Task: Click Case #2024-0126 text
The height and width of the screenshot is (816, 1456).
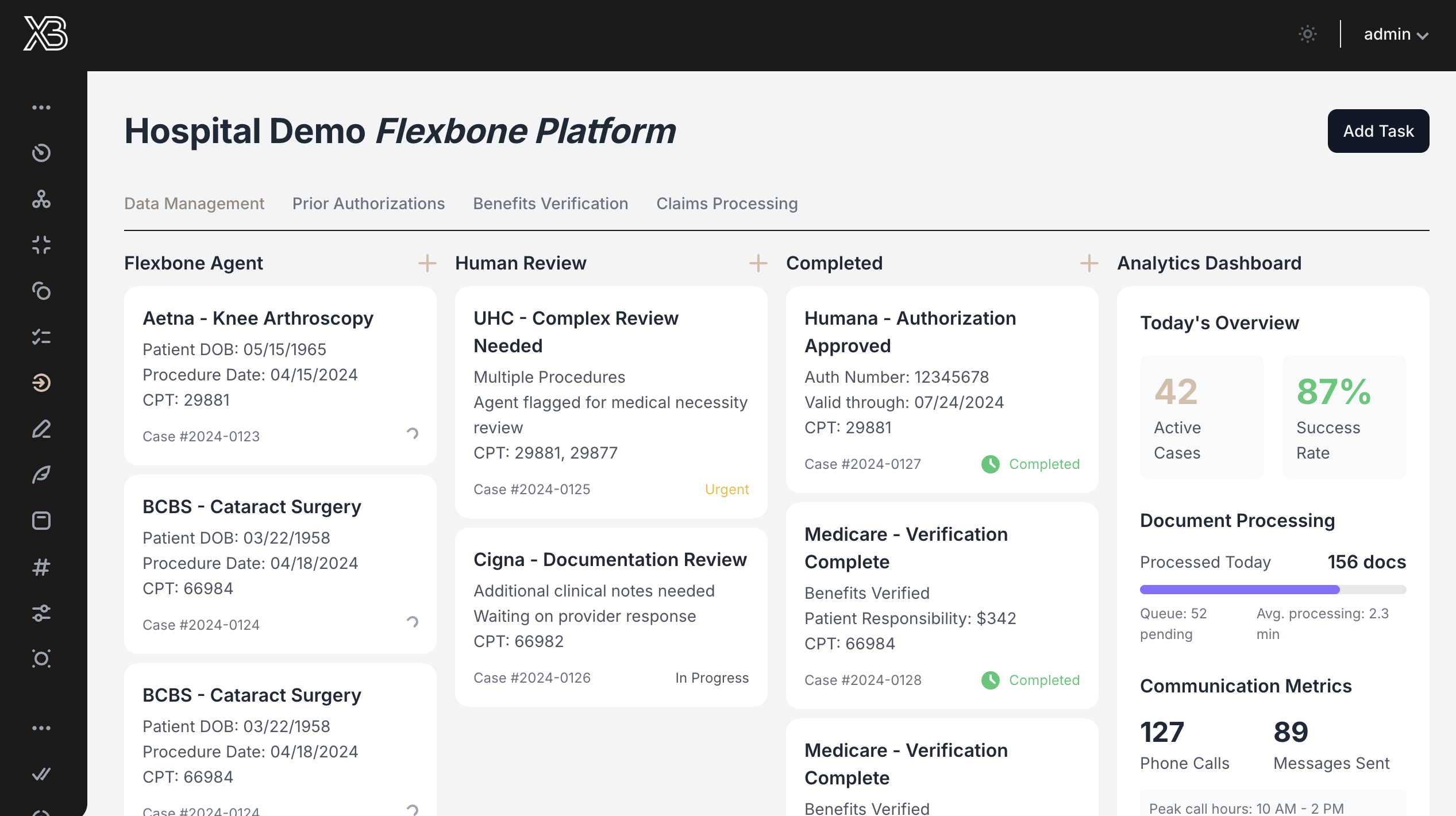Action: [531, 678]
